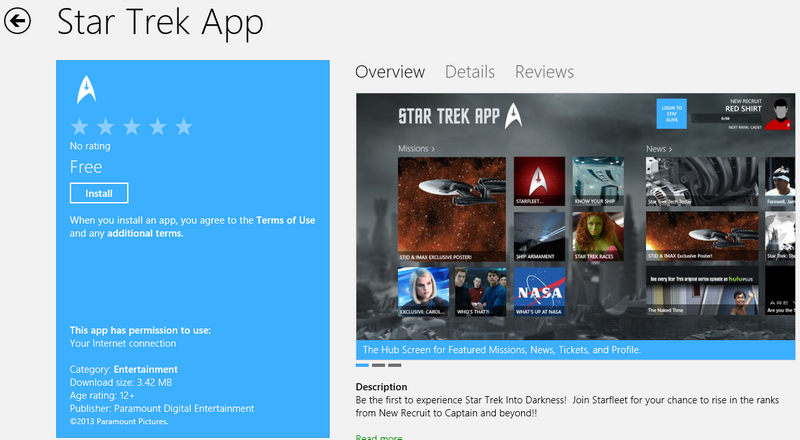Select the first screenshot page indicator

[362, 366]
